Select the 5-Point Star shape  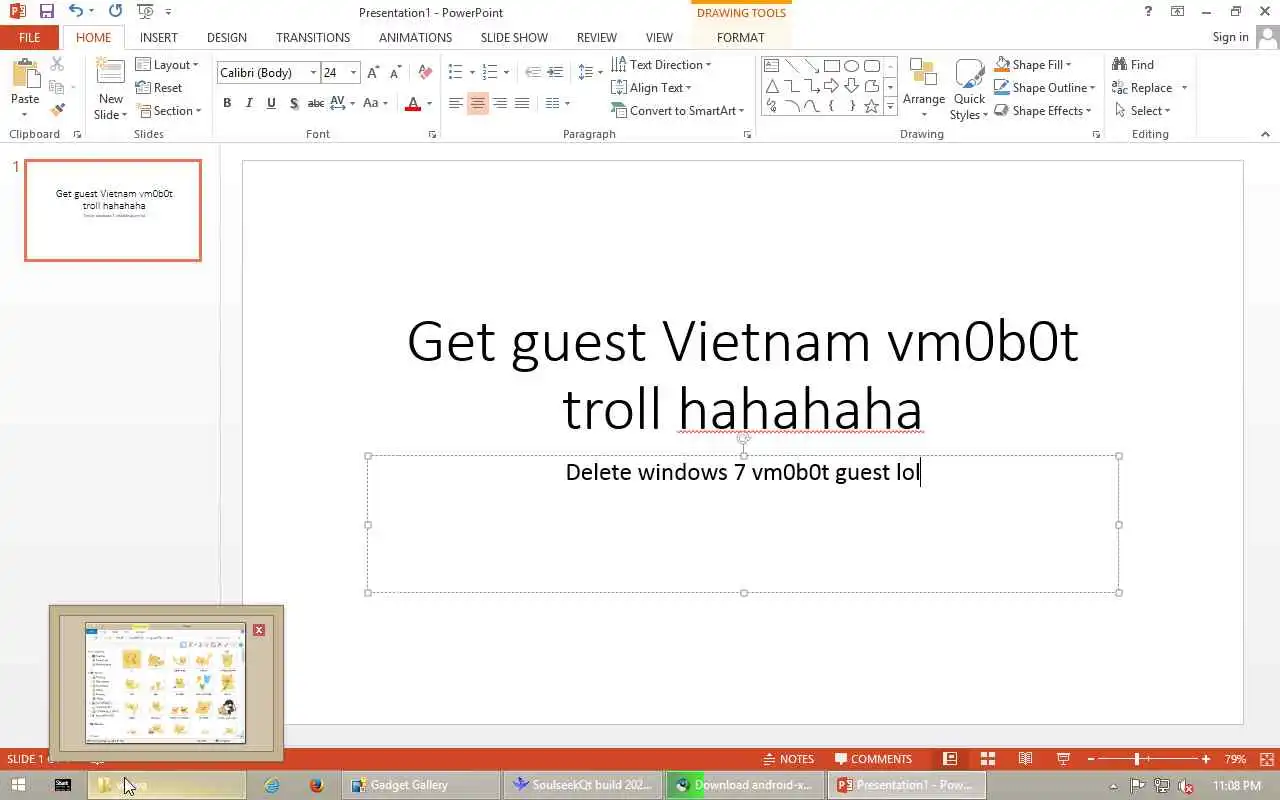pos(871,106)
